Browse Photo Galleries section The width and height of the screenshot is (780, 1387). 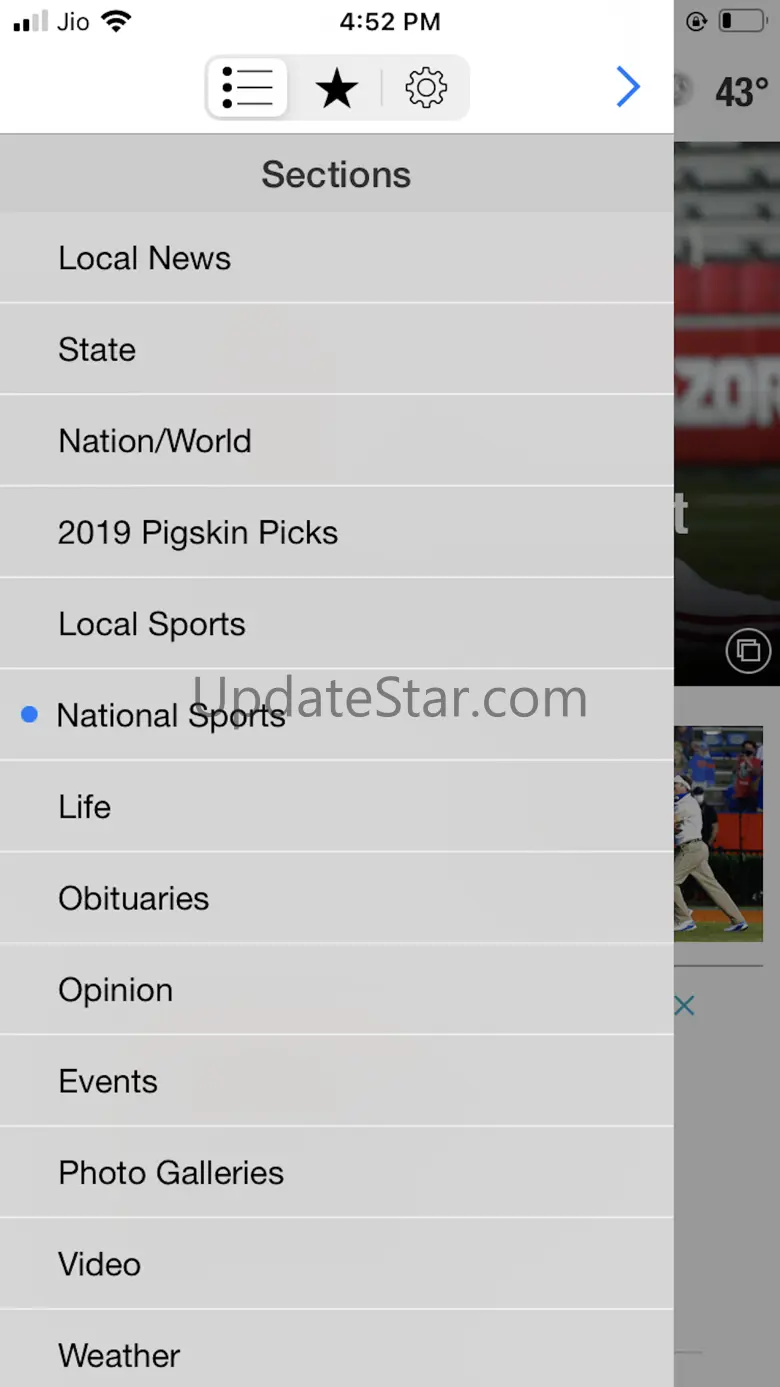tap(337, 1173)
